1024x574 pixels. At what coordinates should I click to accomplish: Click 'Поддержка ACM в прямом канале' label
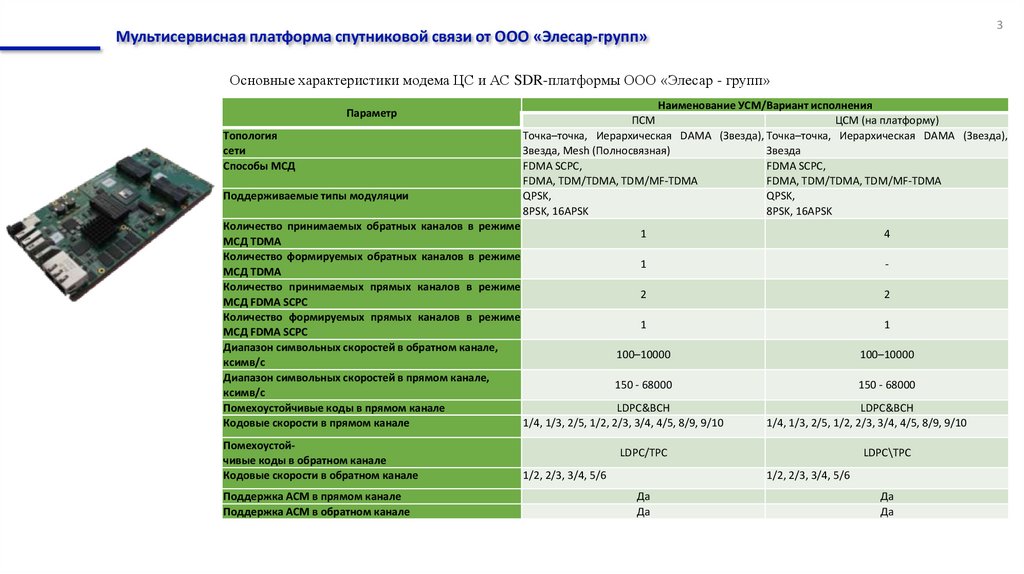(x=372, y=496)
